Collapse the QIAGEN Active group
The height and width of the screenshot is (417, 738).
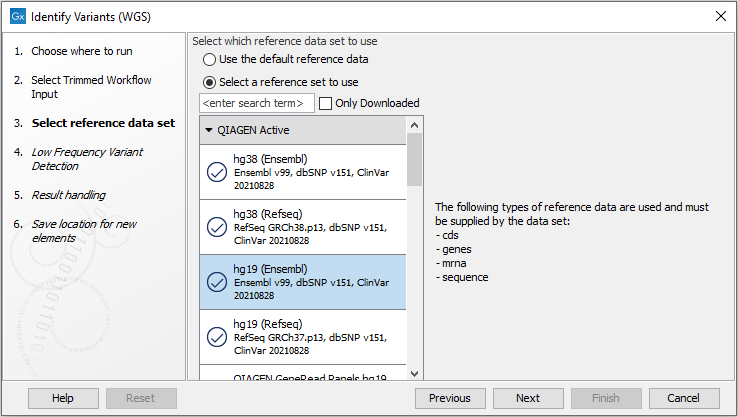[x=209, y=130]
